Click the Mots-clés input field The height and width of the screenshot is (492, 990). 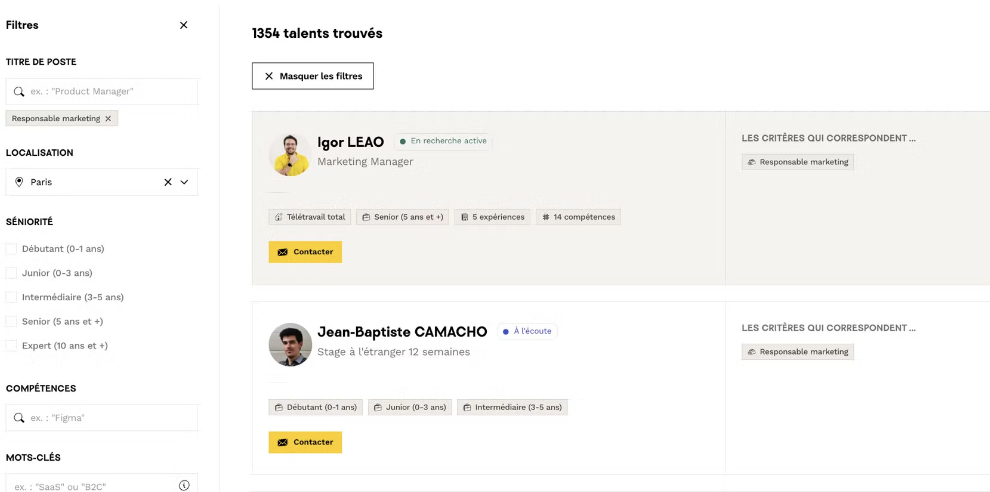95,485
